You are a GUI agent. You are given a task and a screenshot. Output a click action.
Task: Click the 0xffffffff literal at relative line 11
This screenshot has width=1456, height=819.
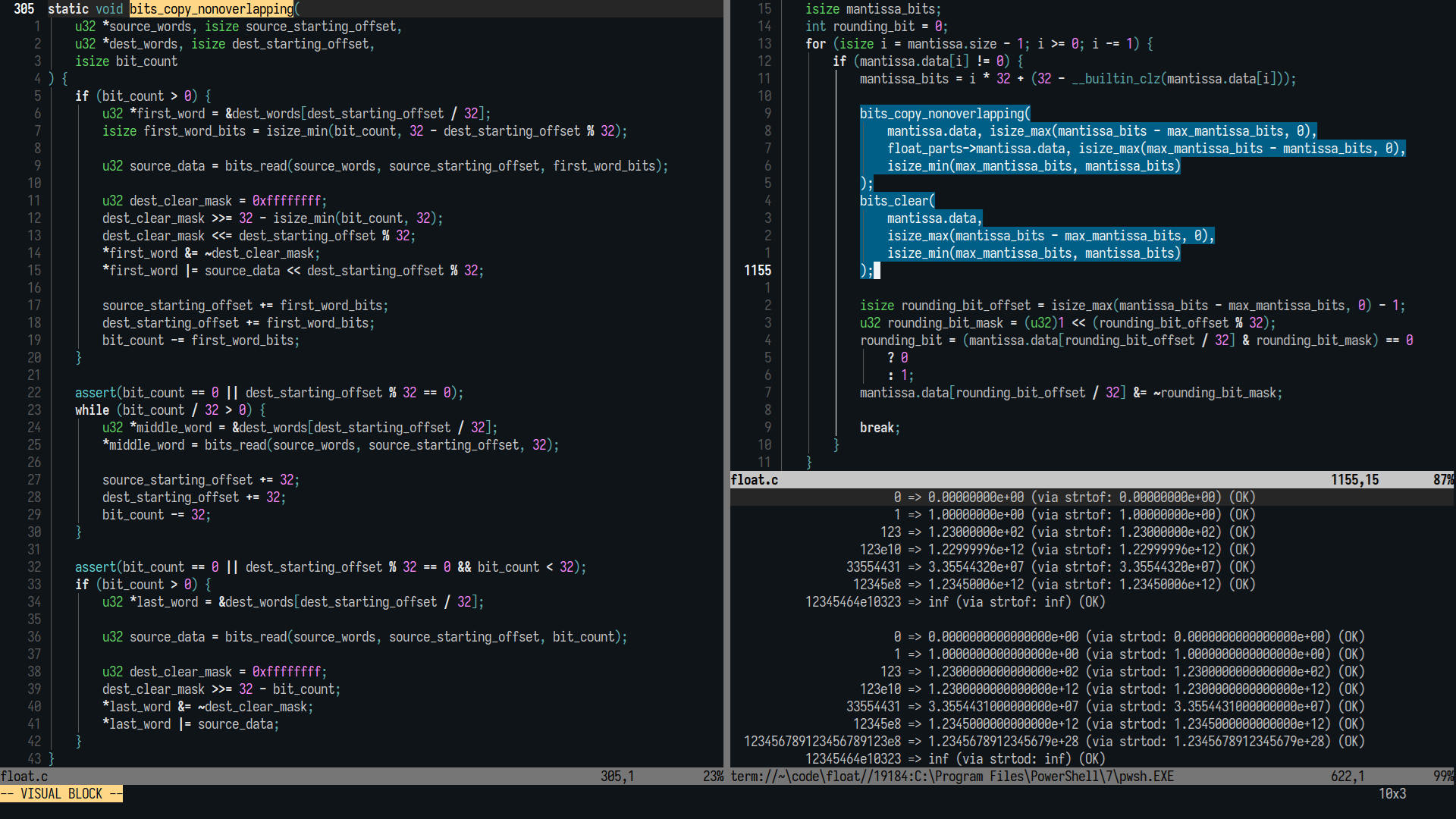[x=286, y=201]
